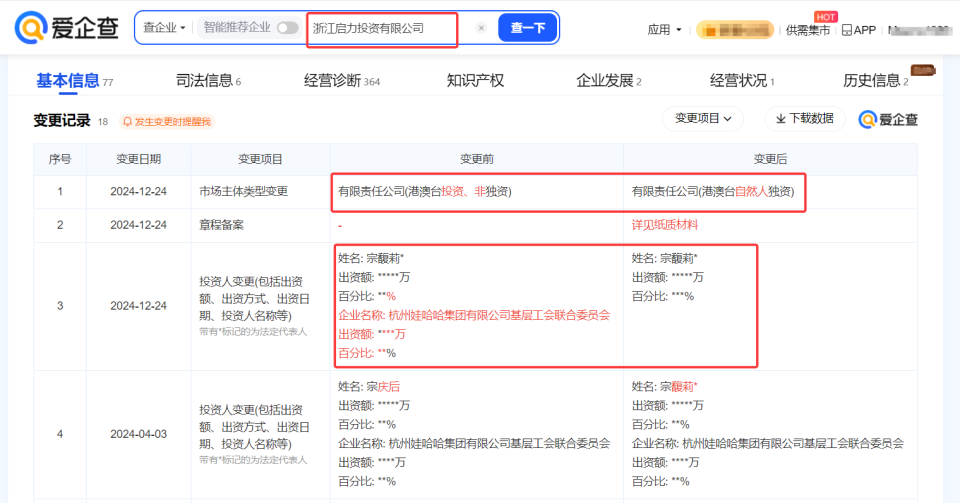Viewport: 960px width, 503px height.
Task: Click the 2024-04-03 date cell
Action: [138, 434]
